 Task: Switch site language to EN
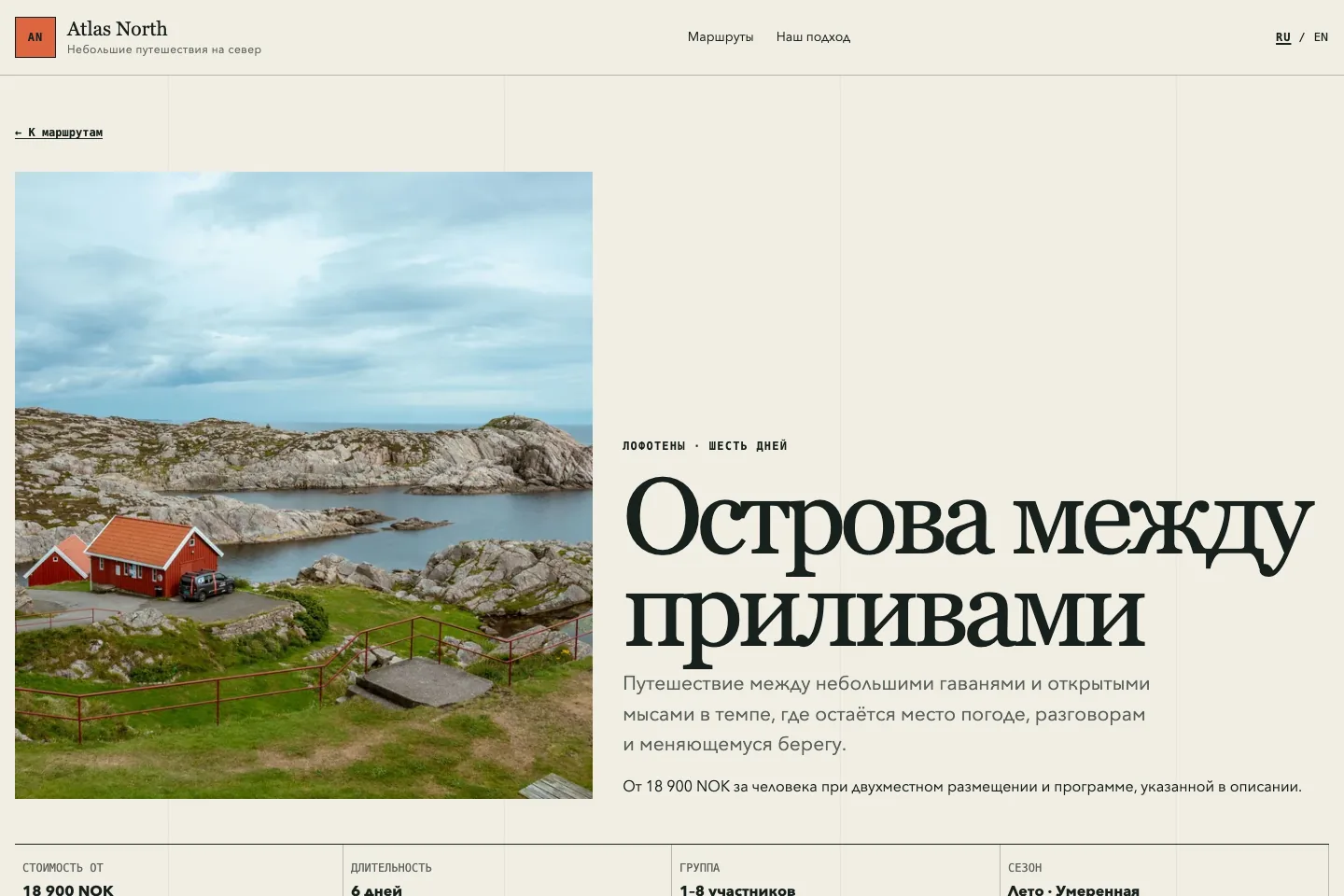click(x=1321, y=37)
